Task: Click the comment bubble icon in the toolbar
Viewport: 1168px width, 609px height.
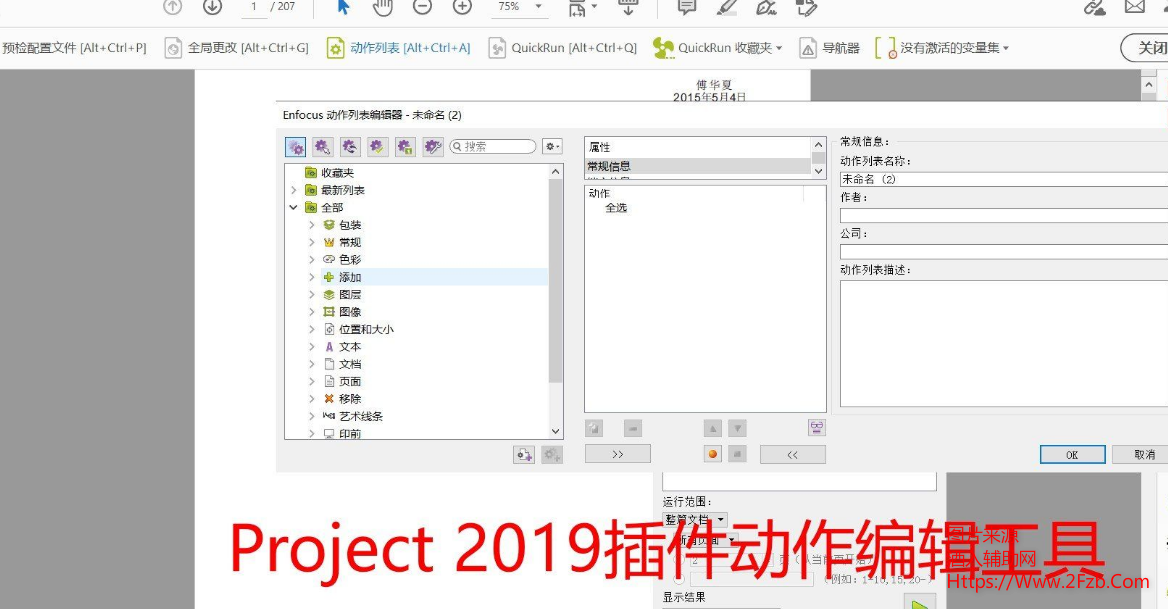Action: 687,7
